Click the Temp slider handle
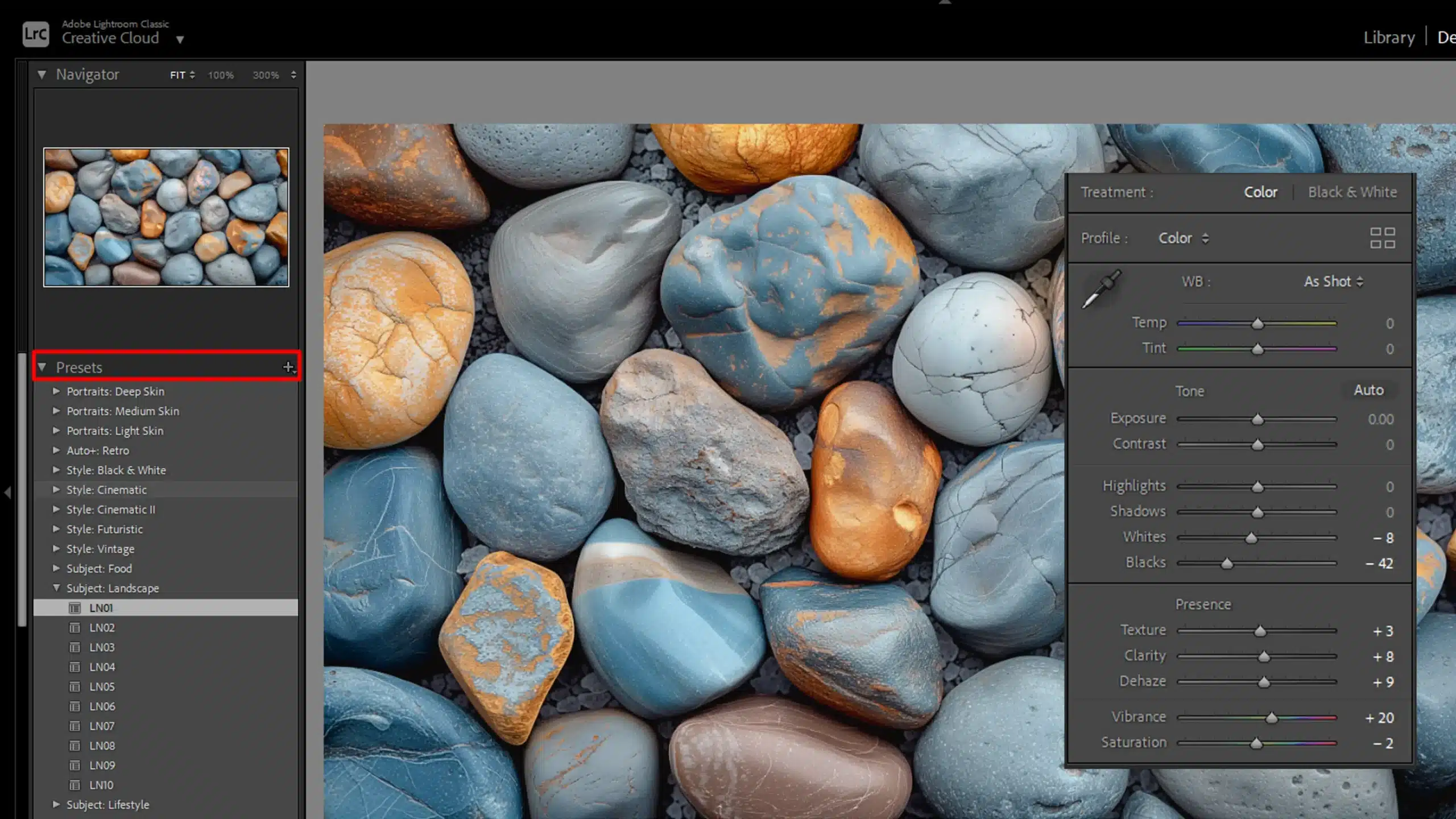The width and height of the screenshot is (1456, 819). [x=1258, y=324]
